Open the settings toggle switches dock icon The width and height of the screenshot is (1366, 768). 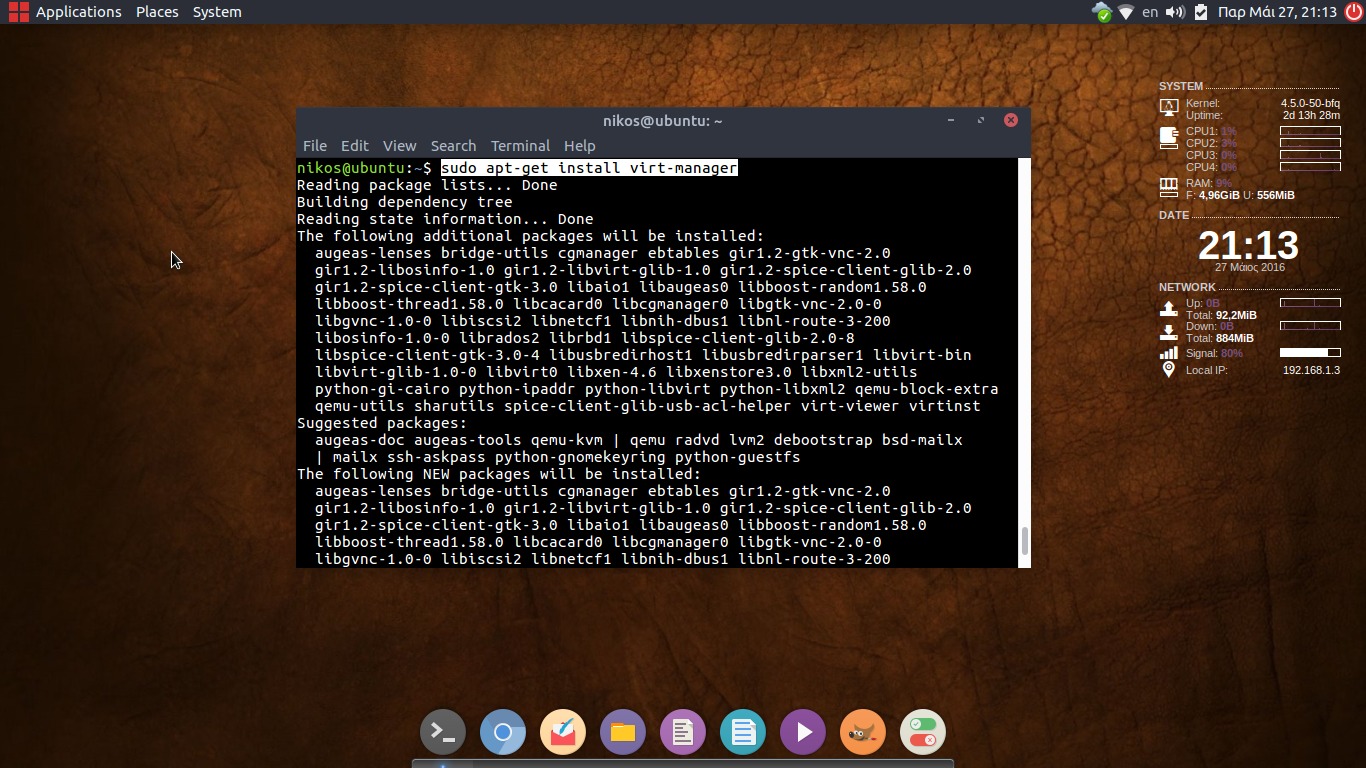click(923, 732)
